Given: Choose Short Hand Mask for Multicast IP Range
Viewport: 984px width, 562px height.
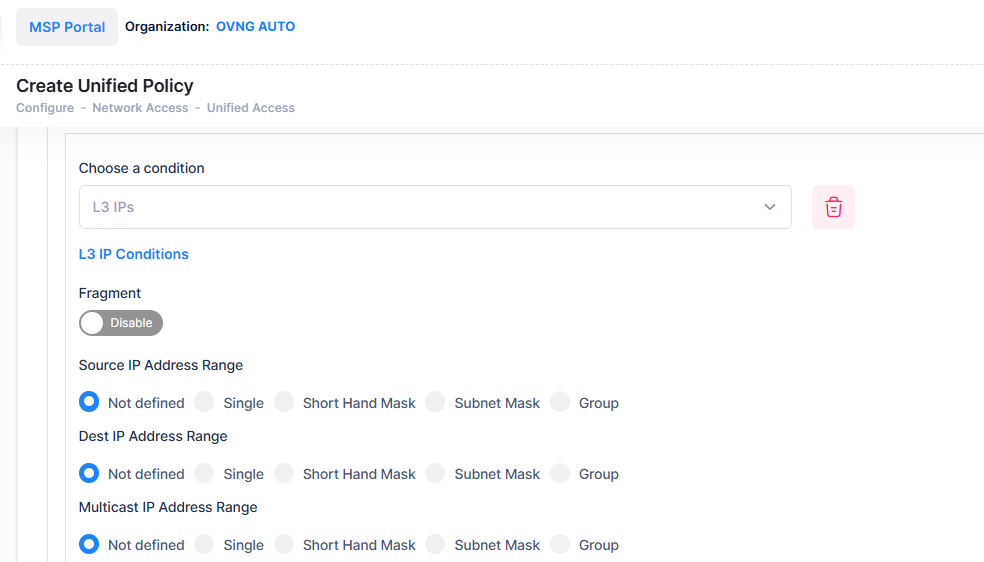Looking at the screenshot, I should coord(285,544).
